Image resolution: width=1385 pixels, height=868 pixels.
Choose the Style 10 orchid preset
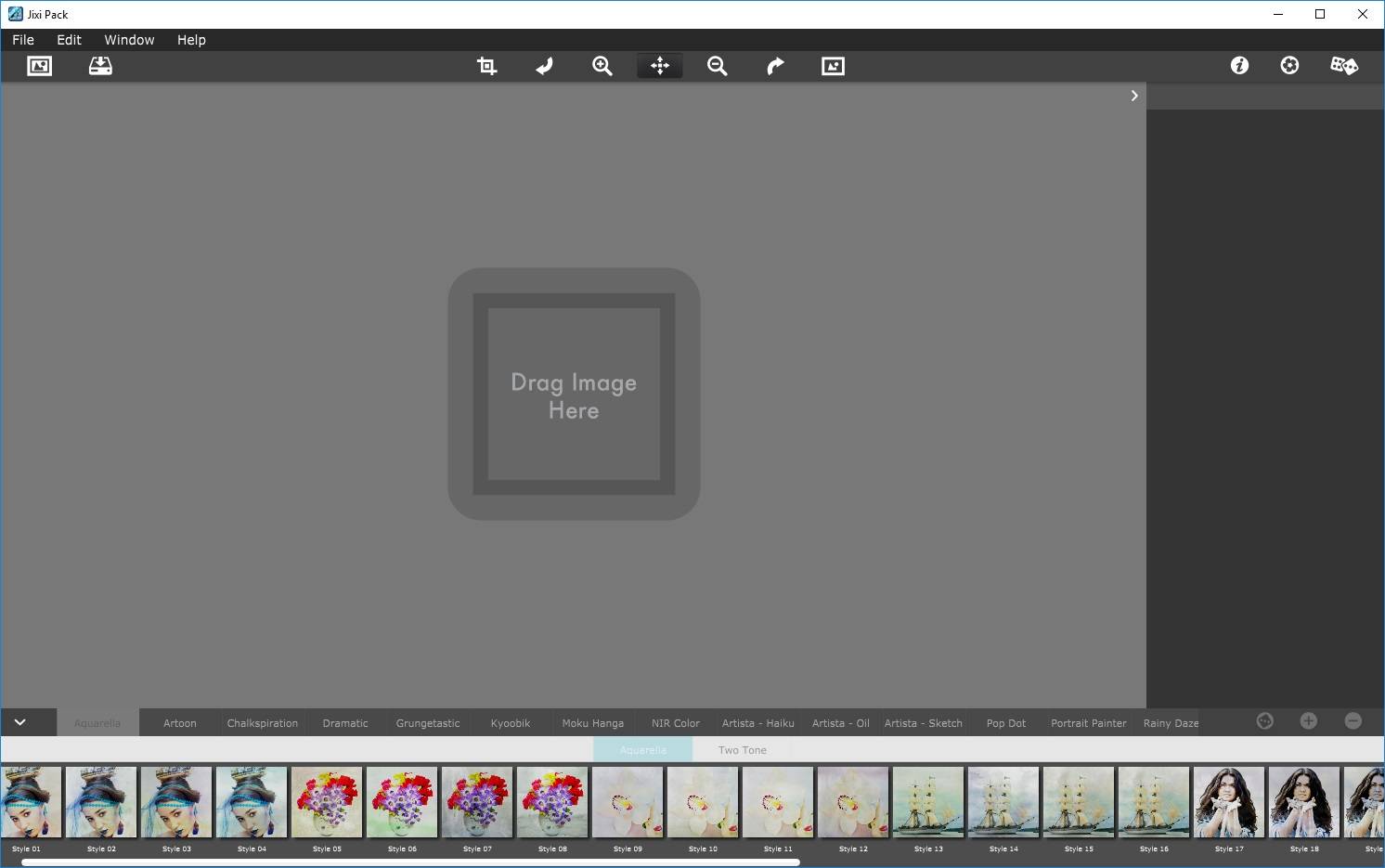[703, 802]
